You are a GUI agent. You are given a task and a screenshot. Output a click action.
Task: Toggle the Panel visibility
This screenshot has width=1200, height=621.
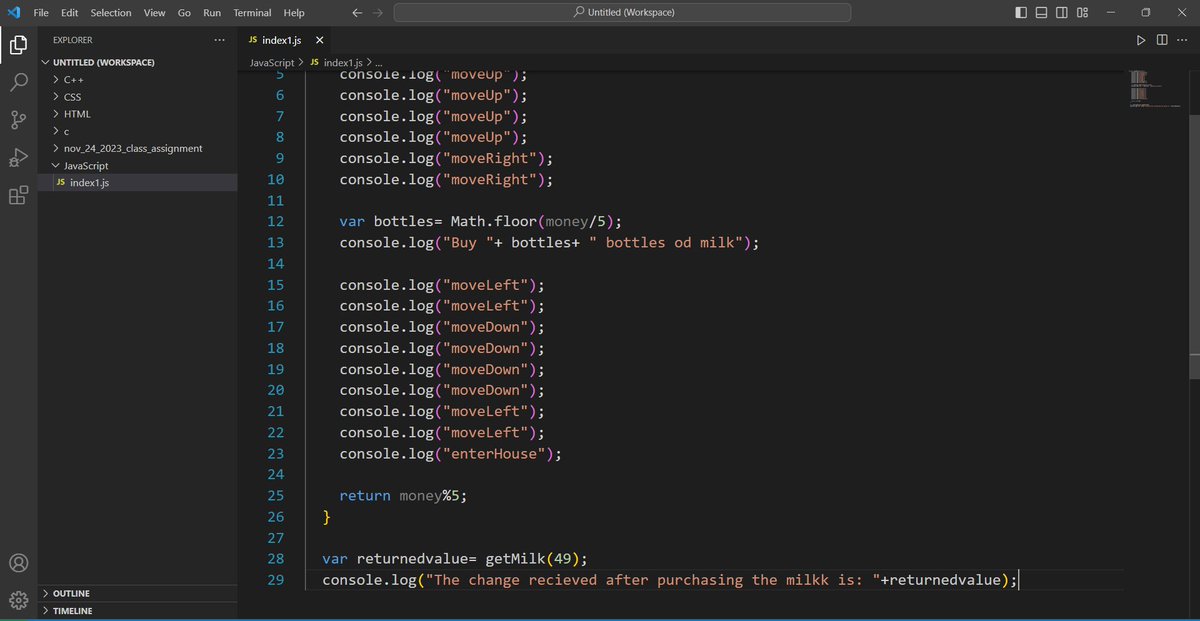point(1040,11)
